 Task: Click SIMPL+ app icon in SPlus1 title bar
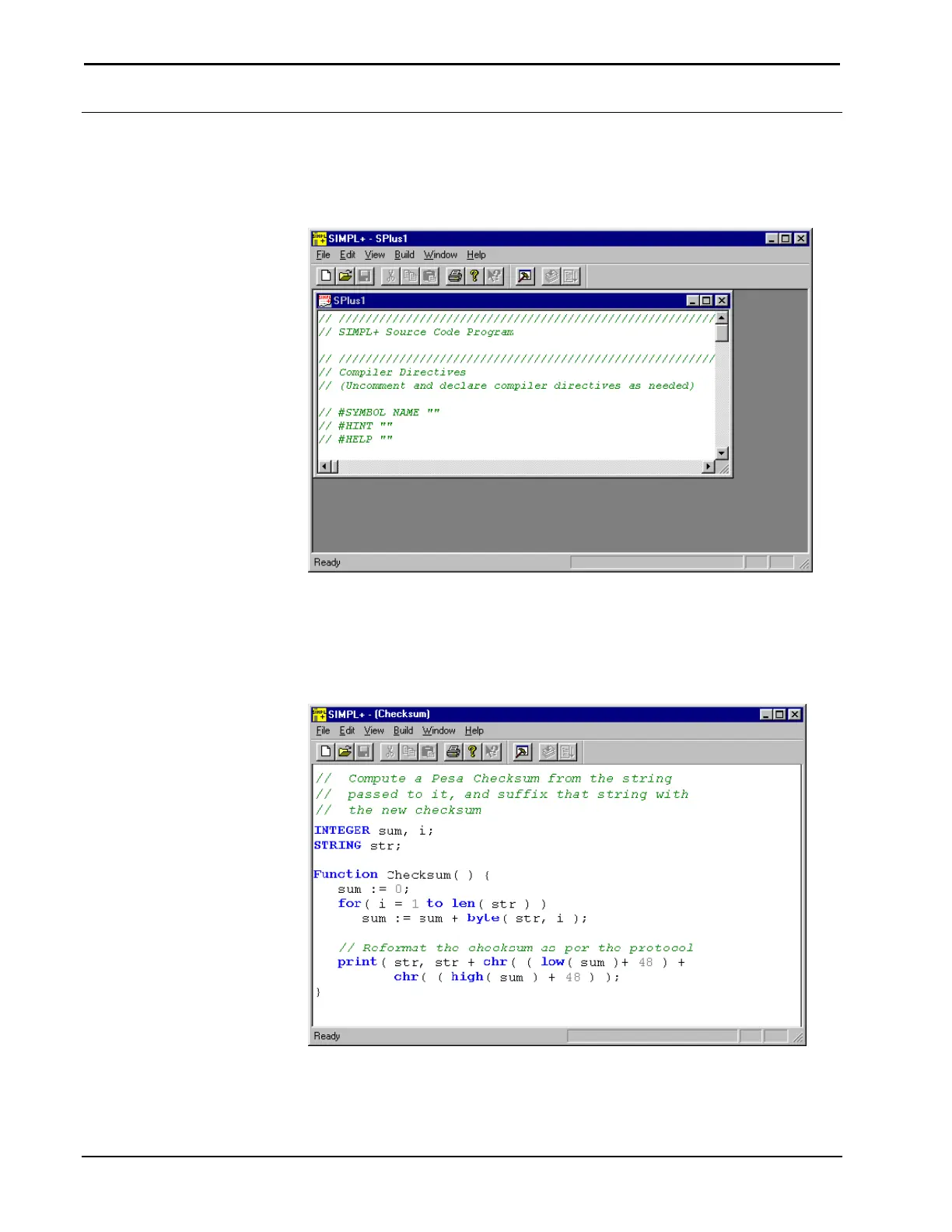coord(320,239)
